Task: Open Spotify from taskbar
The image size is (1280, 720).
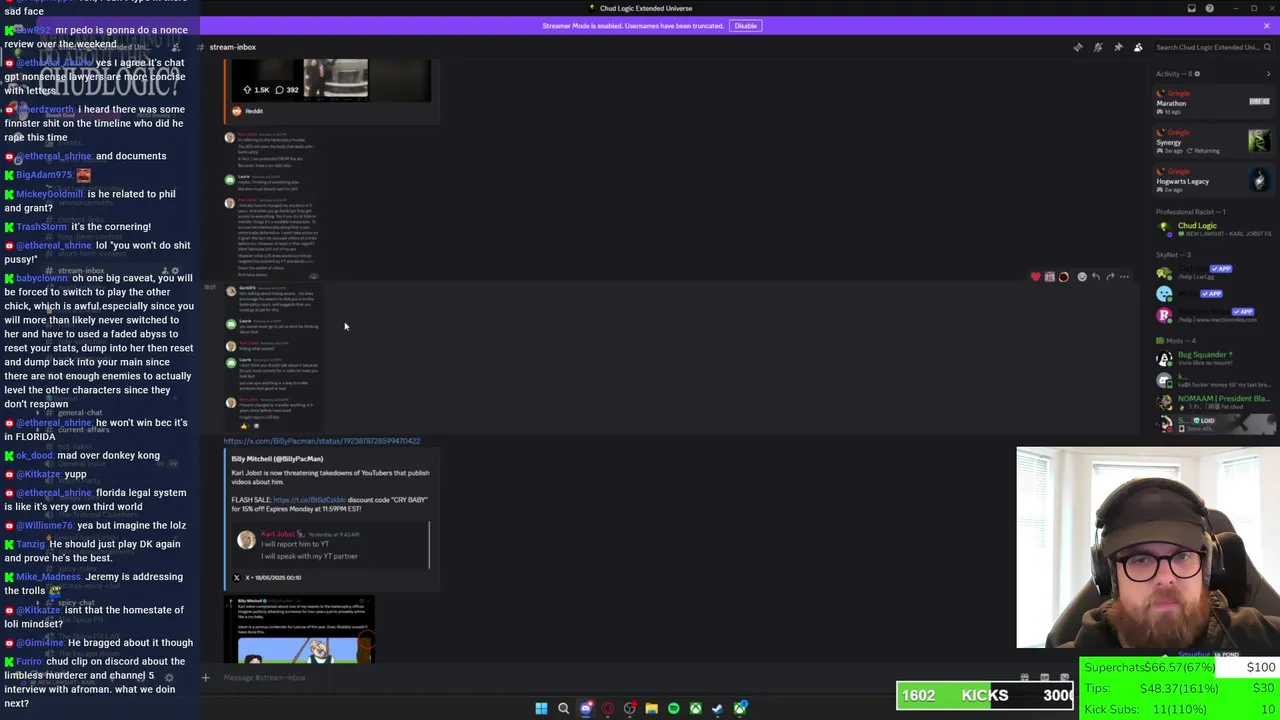Action: (673, 708)
